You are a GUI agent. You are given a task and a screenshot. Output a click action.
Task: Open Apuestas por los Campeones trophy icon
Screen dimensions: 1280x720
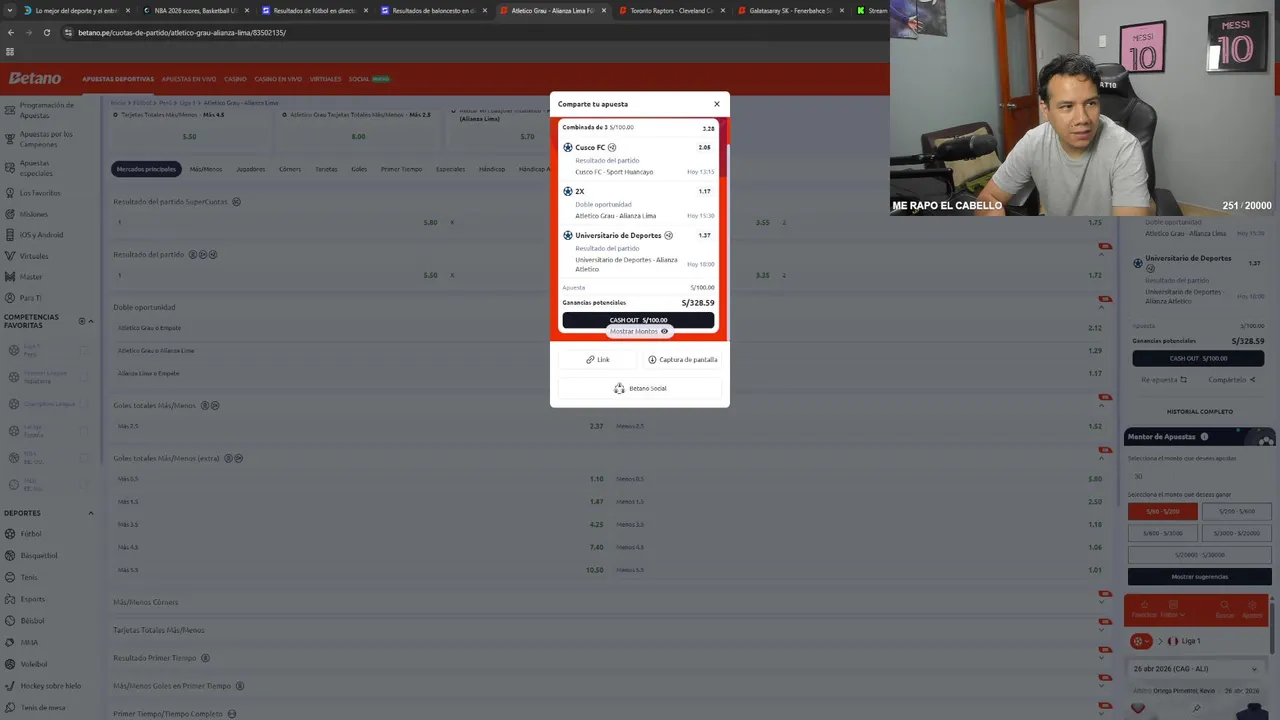click(x=9, y=139)
